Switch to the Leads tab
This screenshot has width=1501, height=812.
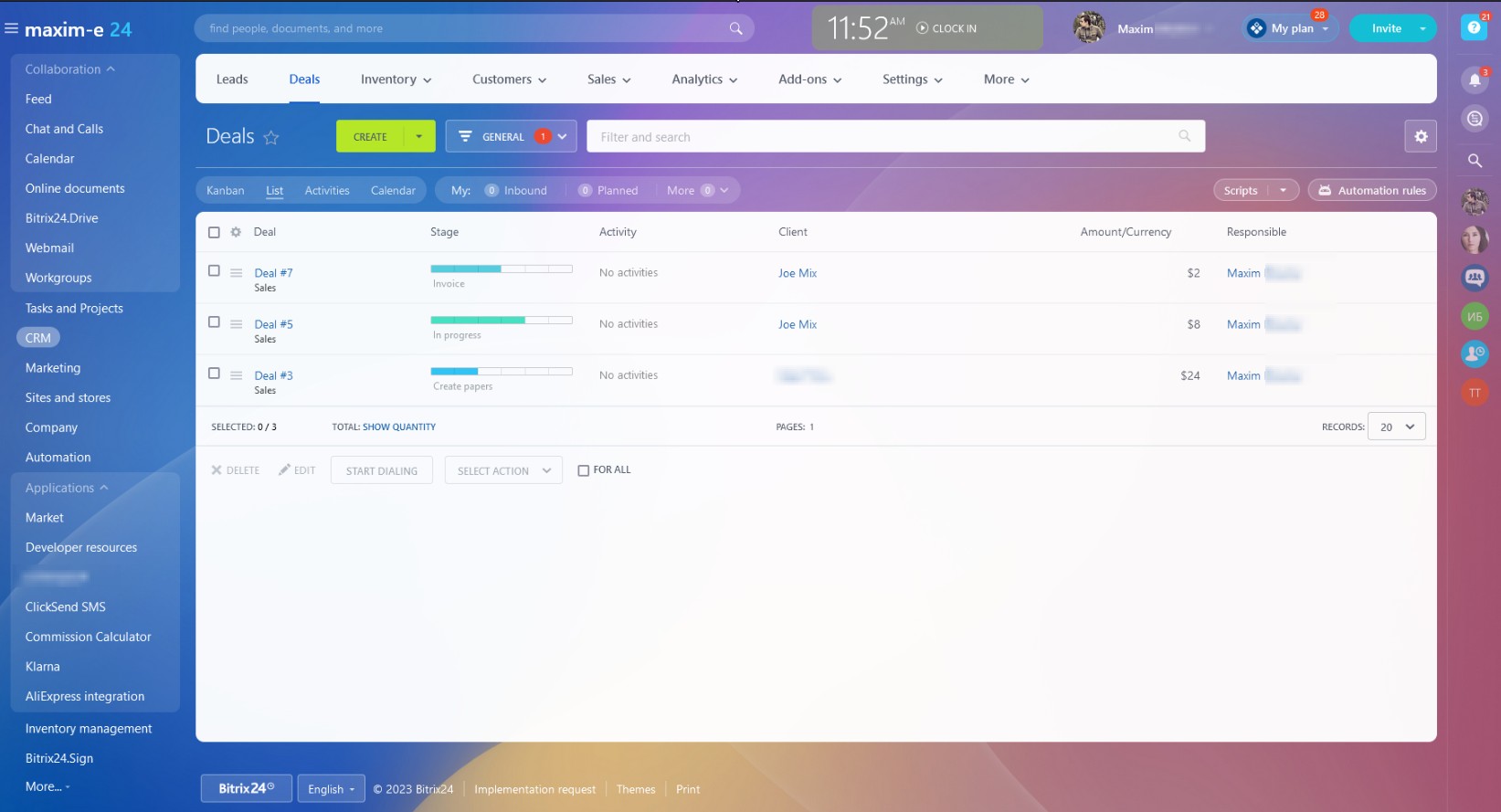point(232,79)
